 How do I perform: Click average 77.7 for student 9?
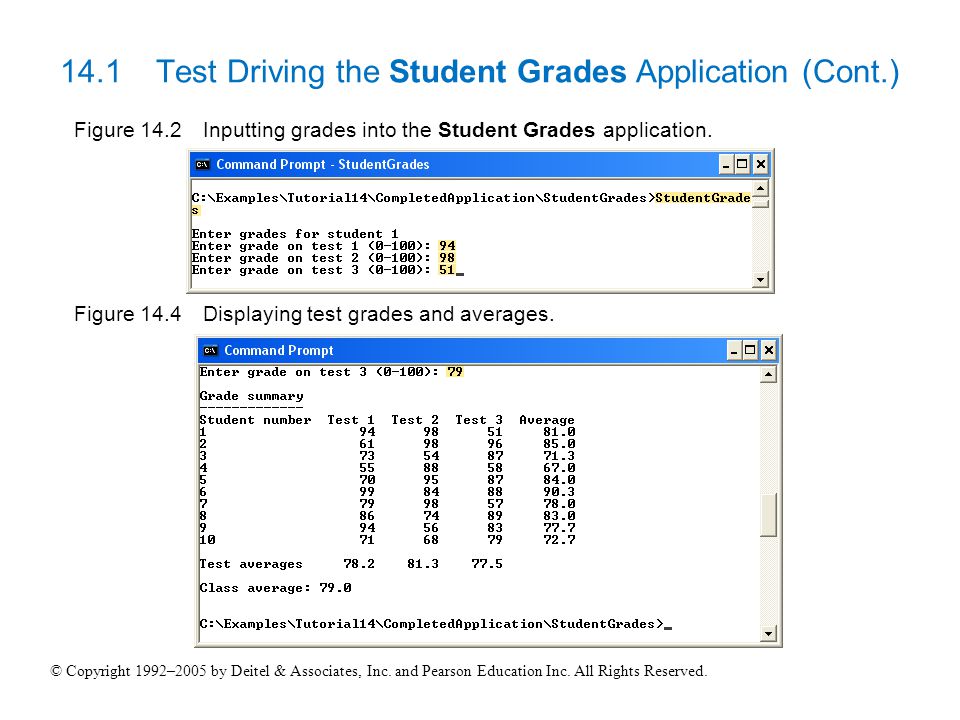click(x=559, y=528)
